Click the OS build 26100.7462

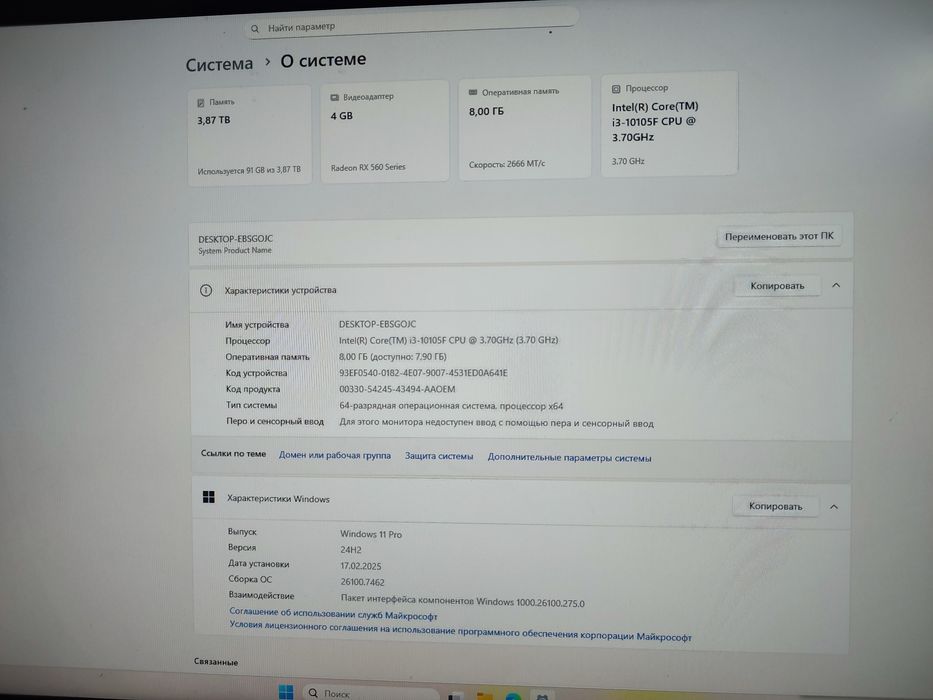362,582
